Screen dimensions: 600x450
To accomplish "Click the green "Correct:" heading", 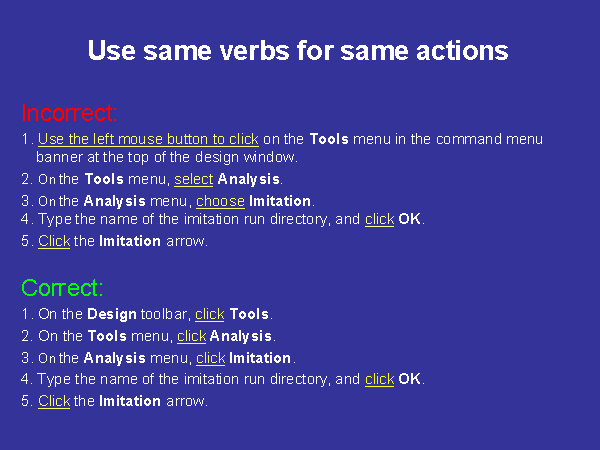I will [x=62, y=288].
